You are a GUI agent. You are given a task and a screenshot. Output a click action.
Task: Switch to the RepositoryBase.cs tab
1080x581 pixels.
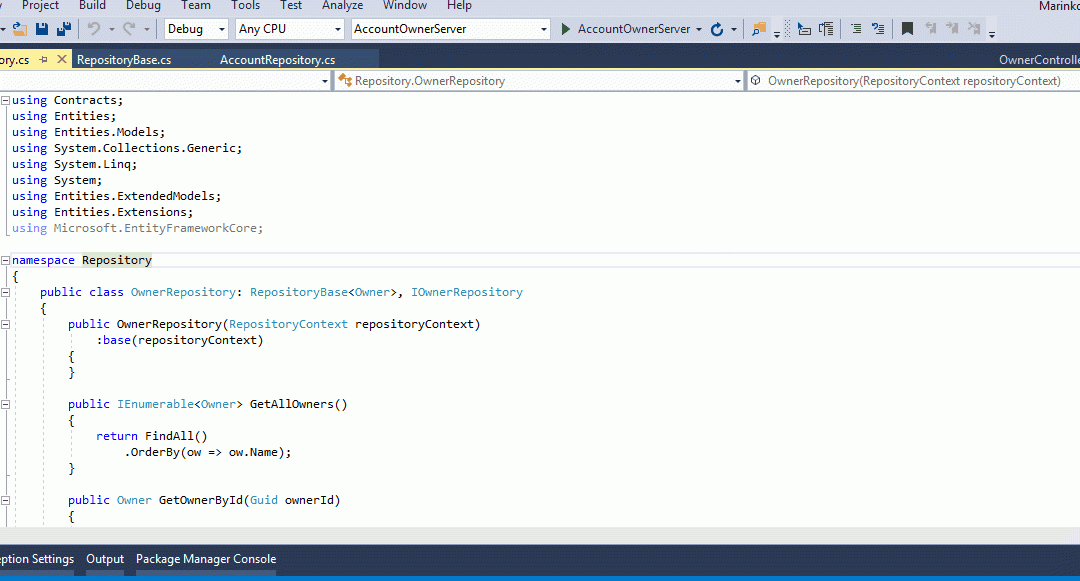pyautogui.click(x=124, y=60)
